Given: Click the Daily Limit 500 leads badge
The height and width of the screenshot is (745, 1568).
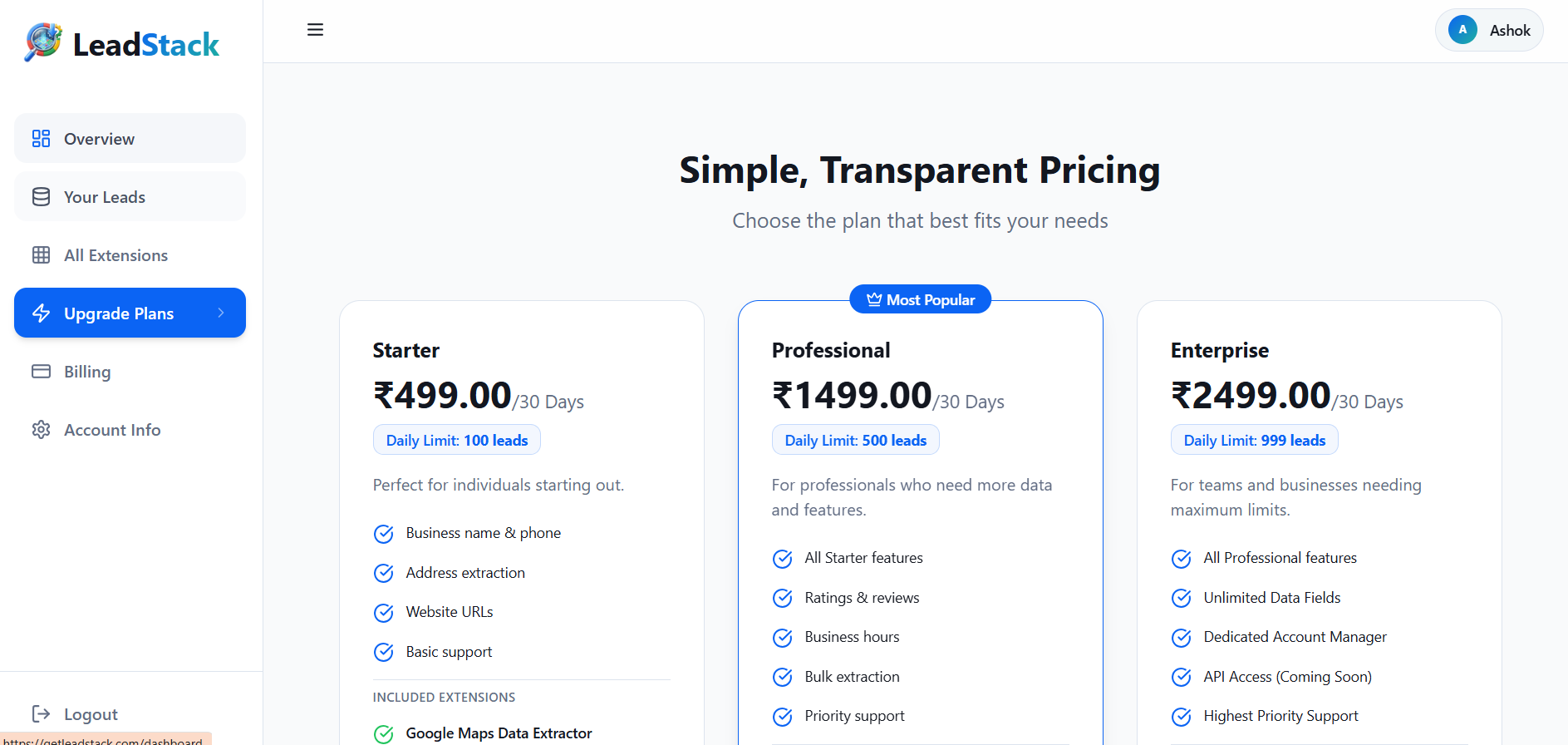Looking at the screenshot, I should click(x=855, y=439).
